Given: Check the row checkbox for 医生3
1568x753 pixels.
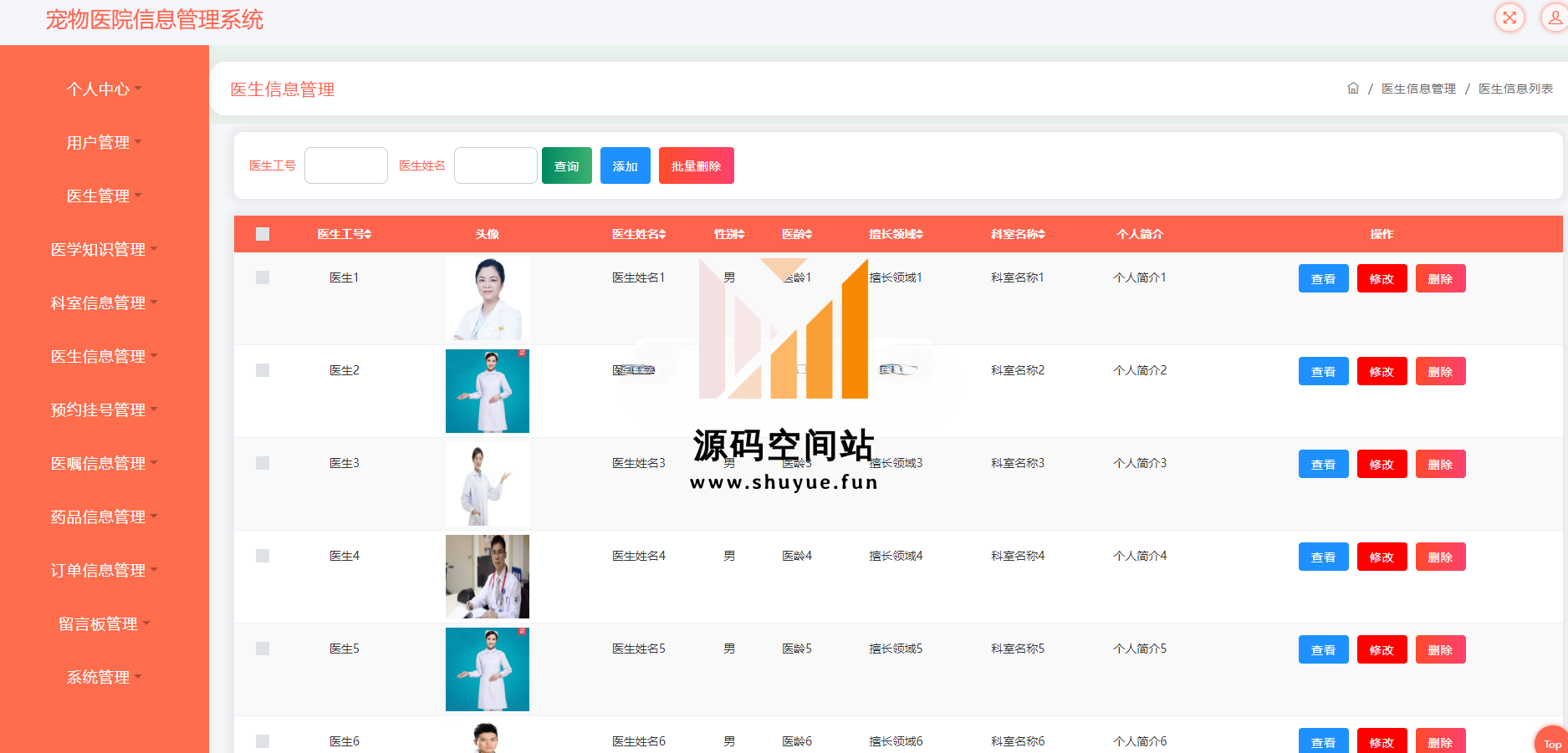Looking at the screenshot, I should (263, 463).
